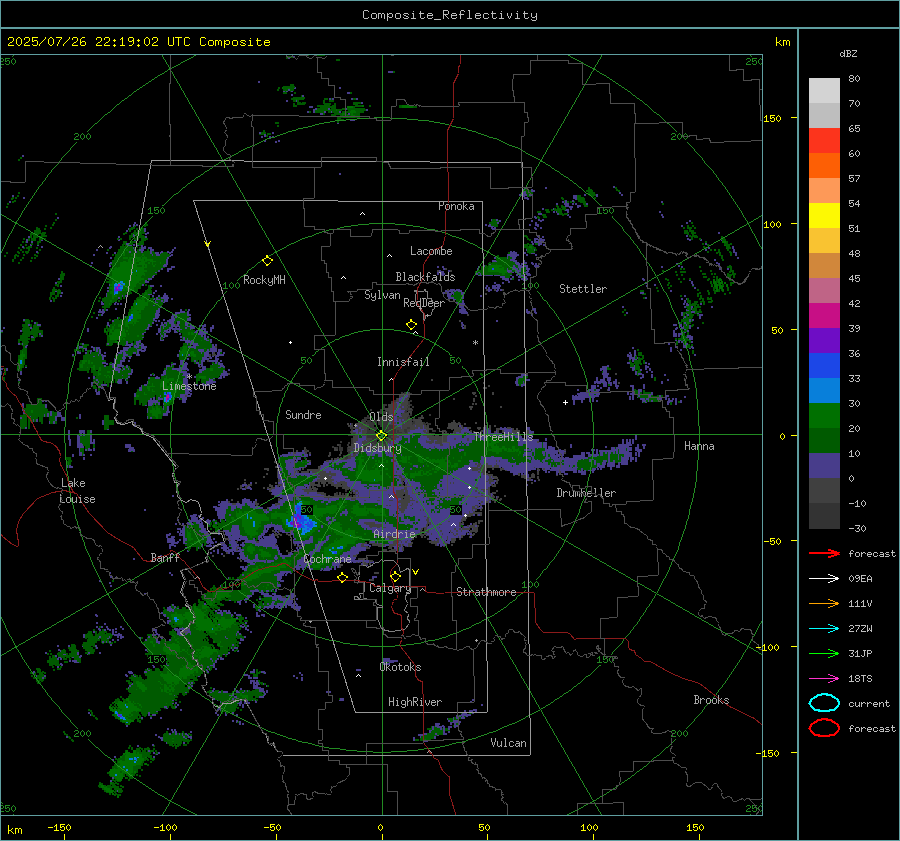Click the Lacombe label
Screen dimensions: 900x841
(431, 251)
